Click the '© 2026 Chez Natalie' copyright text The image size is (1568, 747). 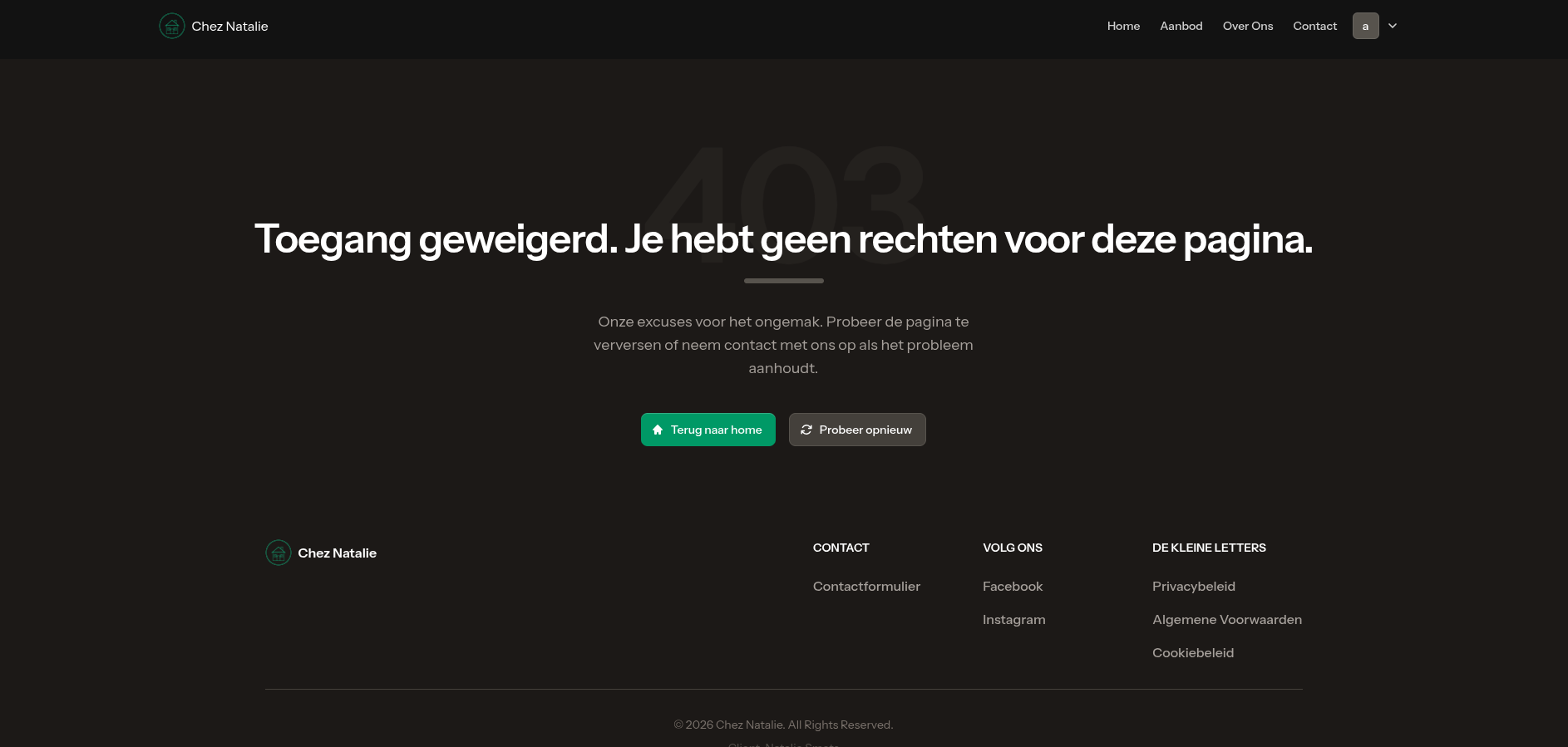tap(783, 725)
